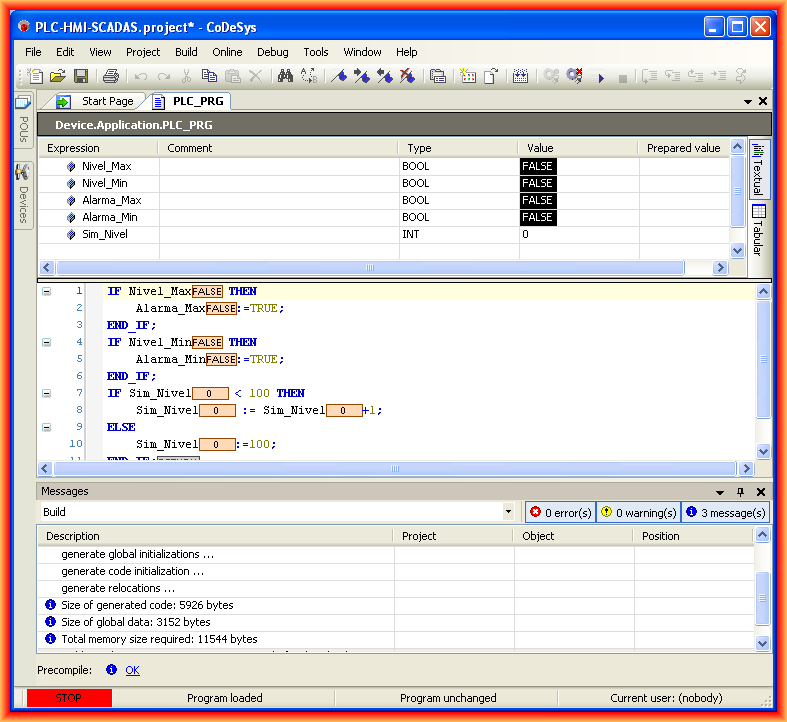The height and width of the screenshot is (722, 787).
Task: Click the Copy icon in toolbar
Action: point(209,76)
